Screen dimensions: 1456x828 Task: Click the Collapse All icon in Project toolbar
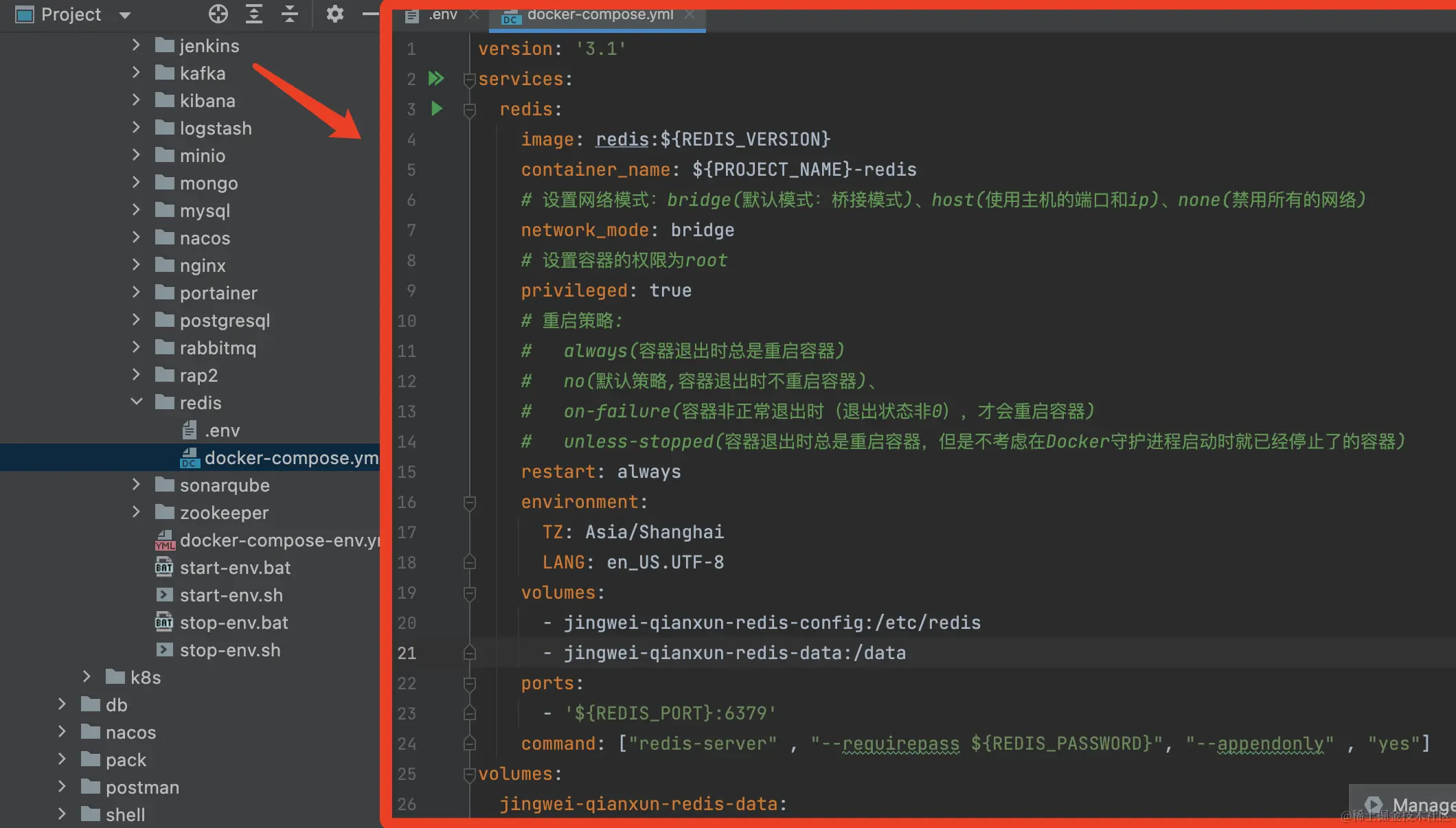point(290,14)
